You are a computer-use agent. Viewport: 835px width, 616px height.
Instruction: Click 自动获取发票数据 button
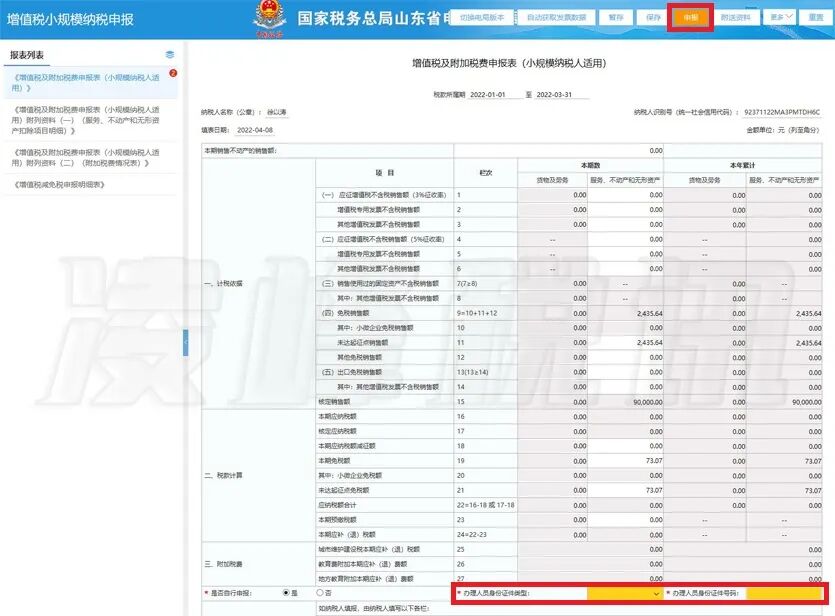tap(556, 18)
